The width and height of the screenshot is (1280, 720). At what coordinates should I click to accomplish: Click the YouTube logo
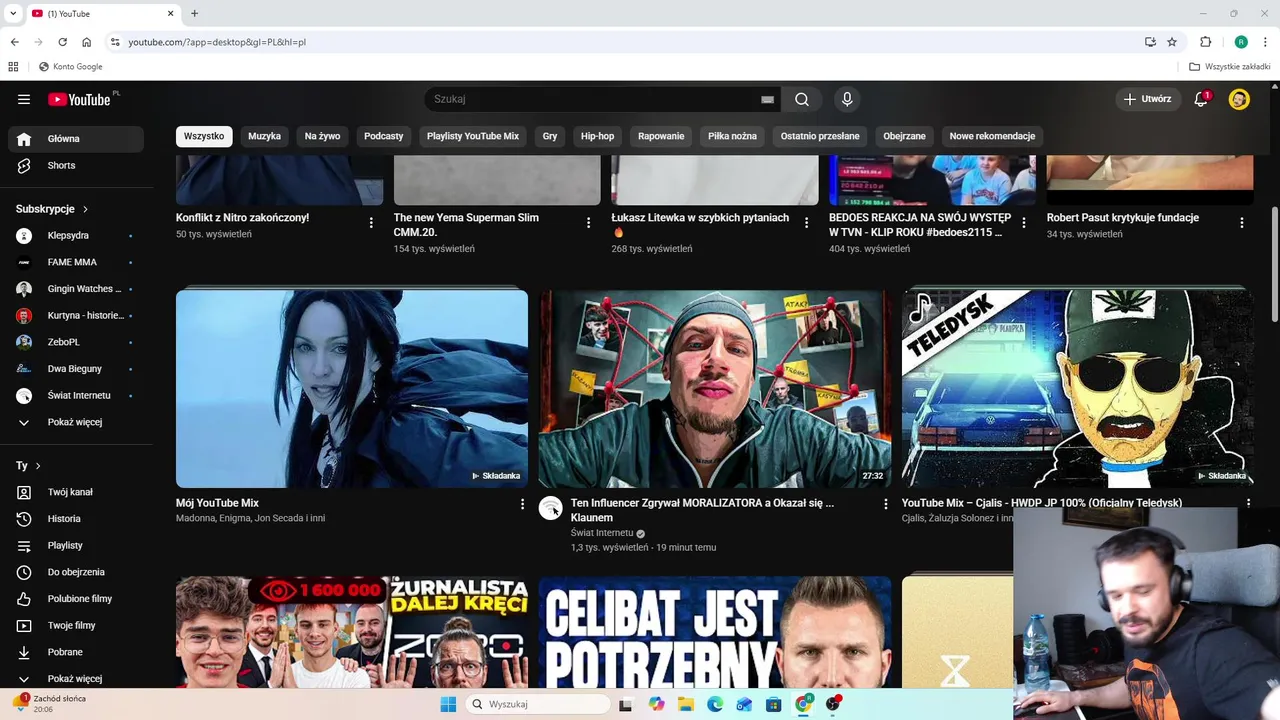click(x=80, y=99)
